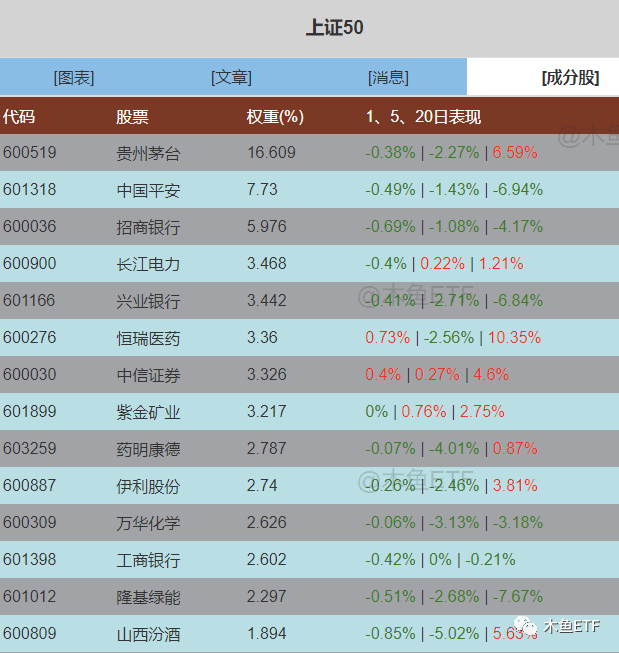Click weight value 2.602

click(267, 560)
